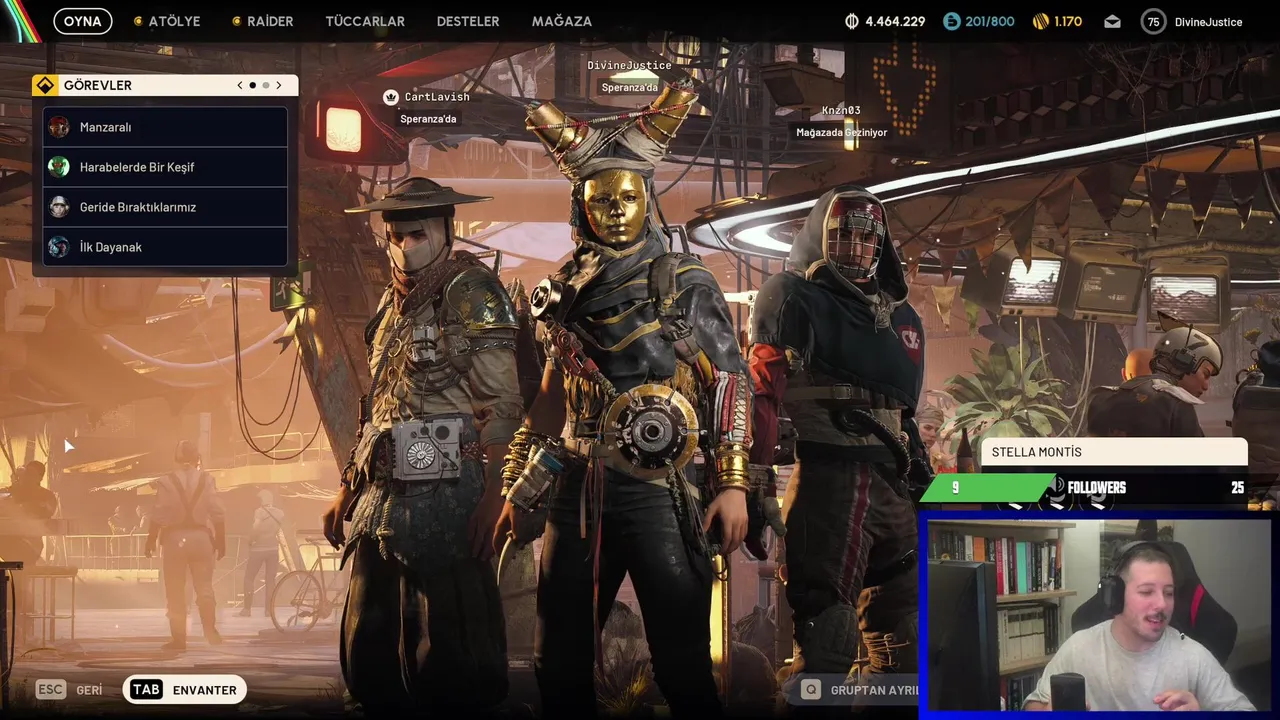The width and height of the screenshot is (1280, 720).
Task: Click the coin currency icon beside 4.464.229
Action: pyautogui.click(x=852, y=21)
